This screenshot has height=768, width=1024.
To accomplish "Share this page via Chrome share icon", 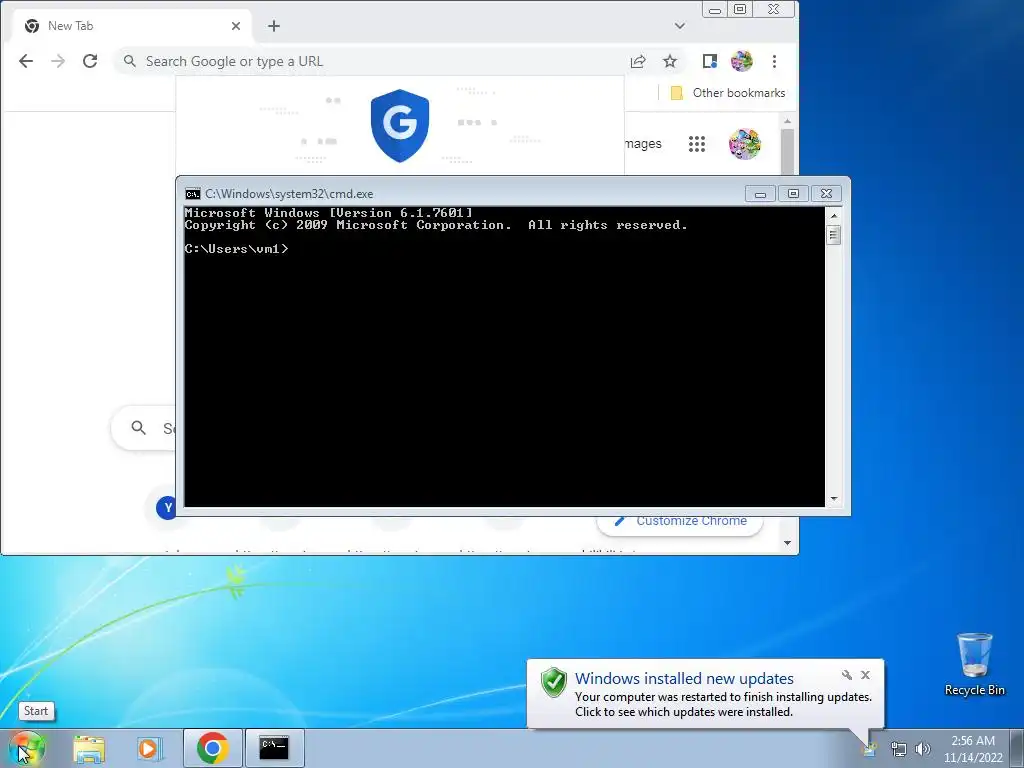I will [638, 61].
